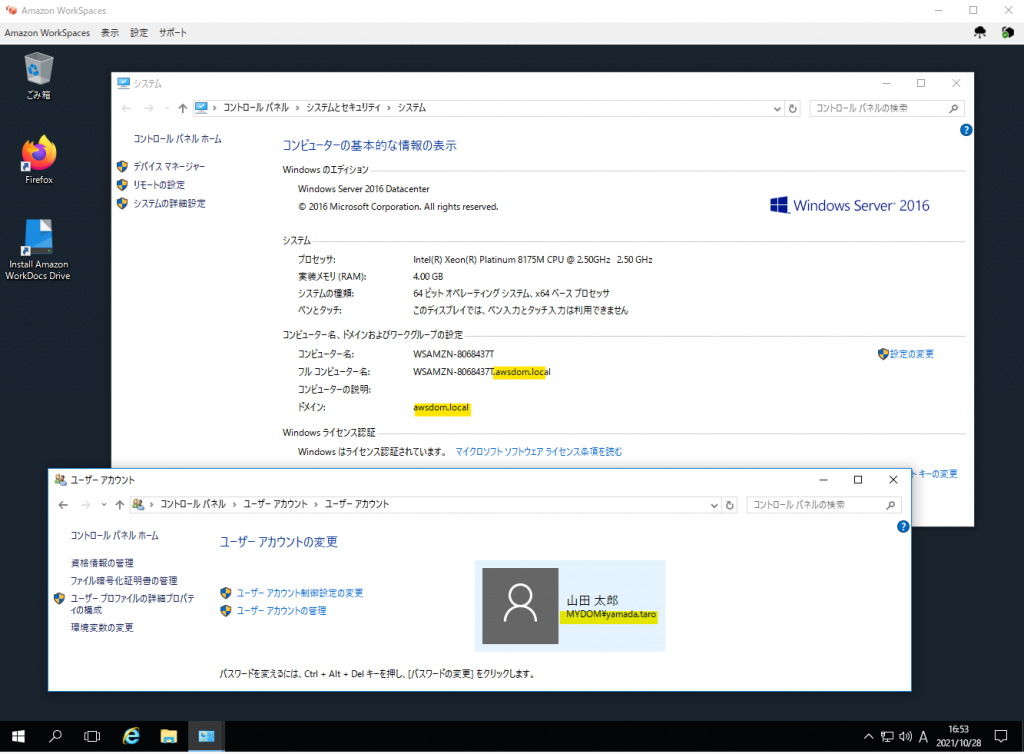This screenshot has height=754, width=1024.
Task: Expand address history dropdown in システム window
Action: [777, 108]
